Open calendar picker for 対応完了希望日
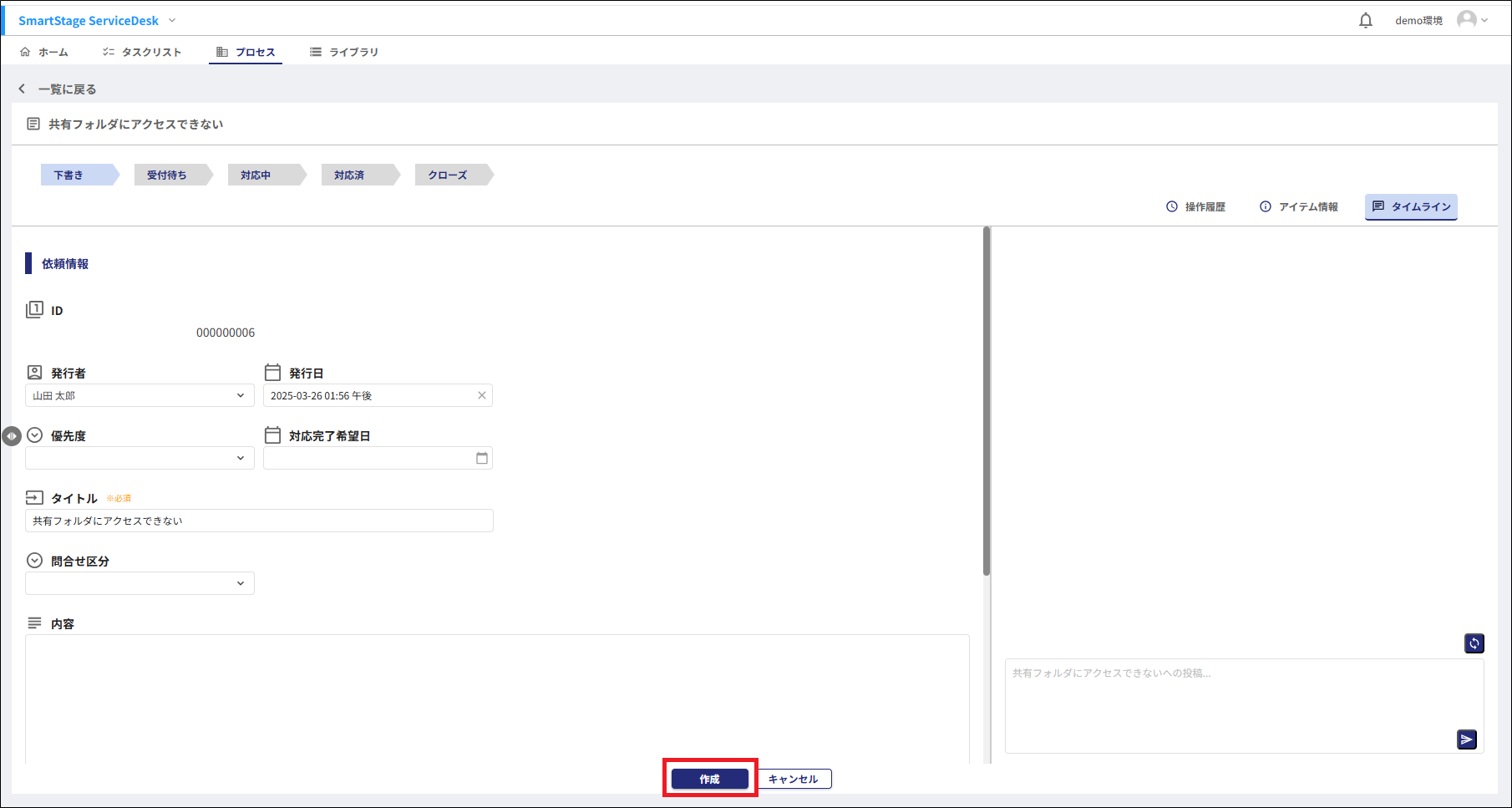Image resolution: width=1512 pixels, height=808 pixels. [482, 459]
